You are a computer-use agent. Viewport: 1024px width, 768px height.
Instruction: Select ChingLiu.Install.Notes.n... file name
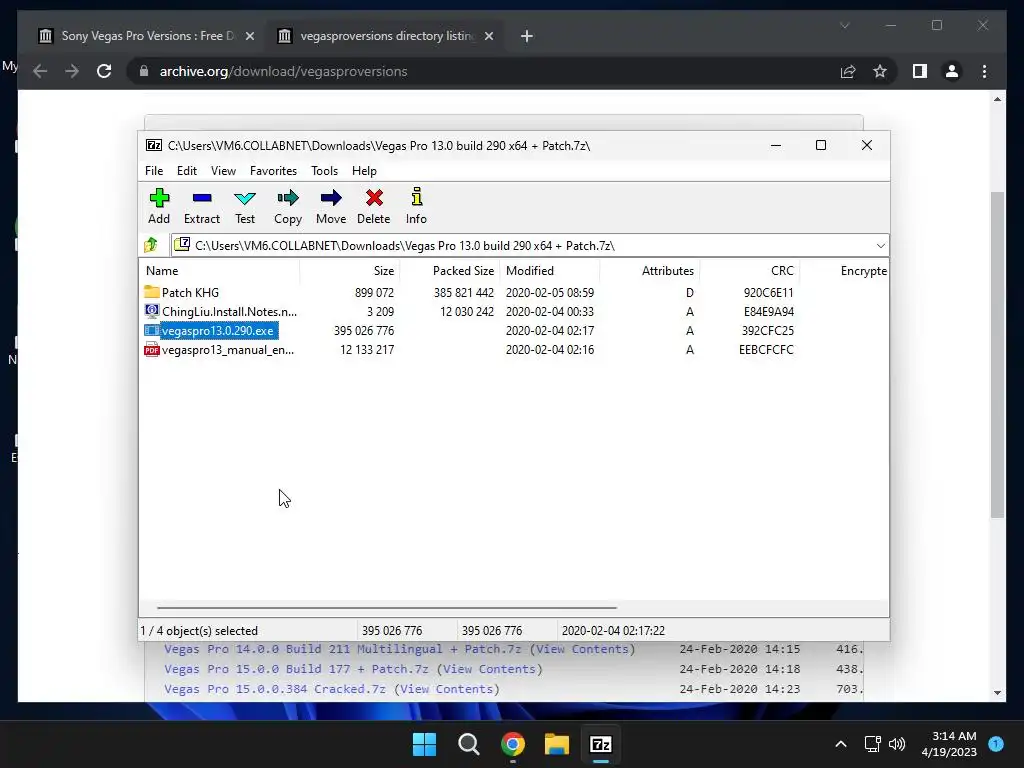coord(229,312)
